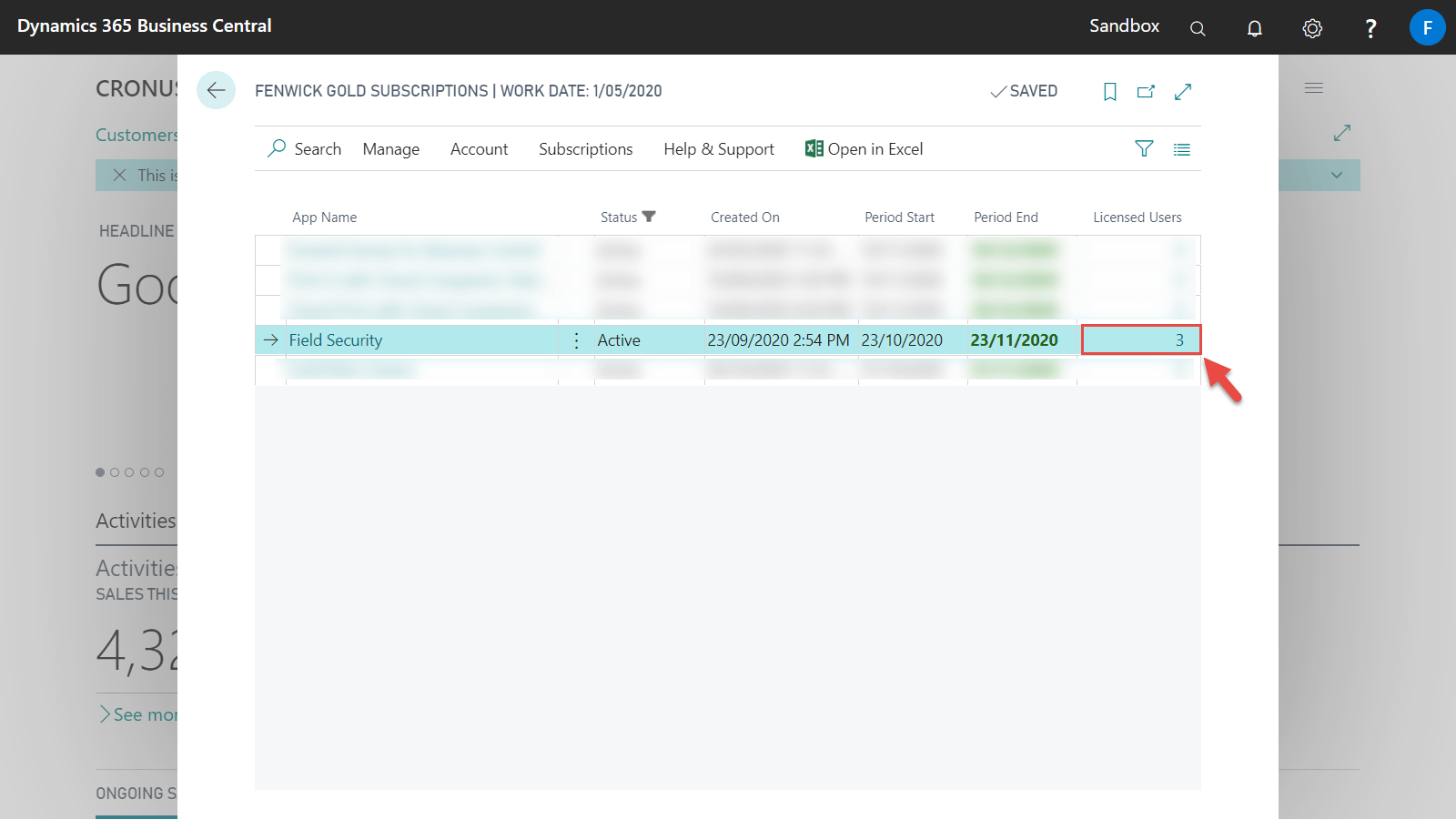Open the Help & Support menu
Image resolution: width=1456 pixels, height=820 pixels.
719,149
